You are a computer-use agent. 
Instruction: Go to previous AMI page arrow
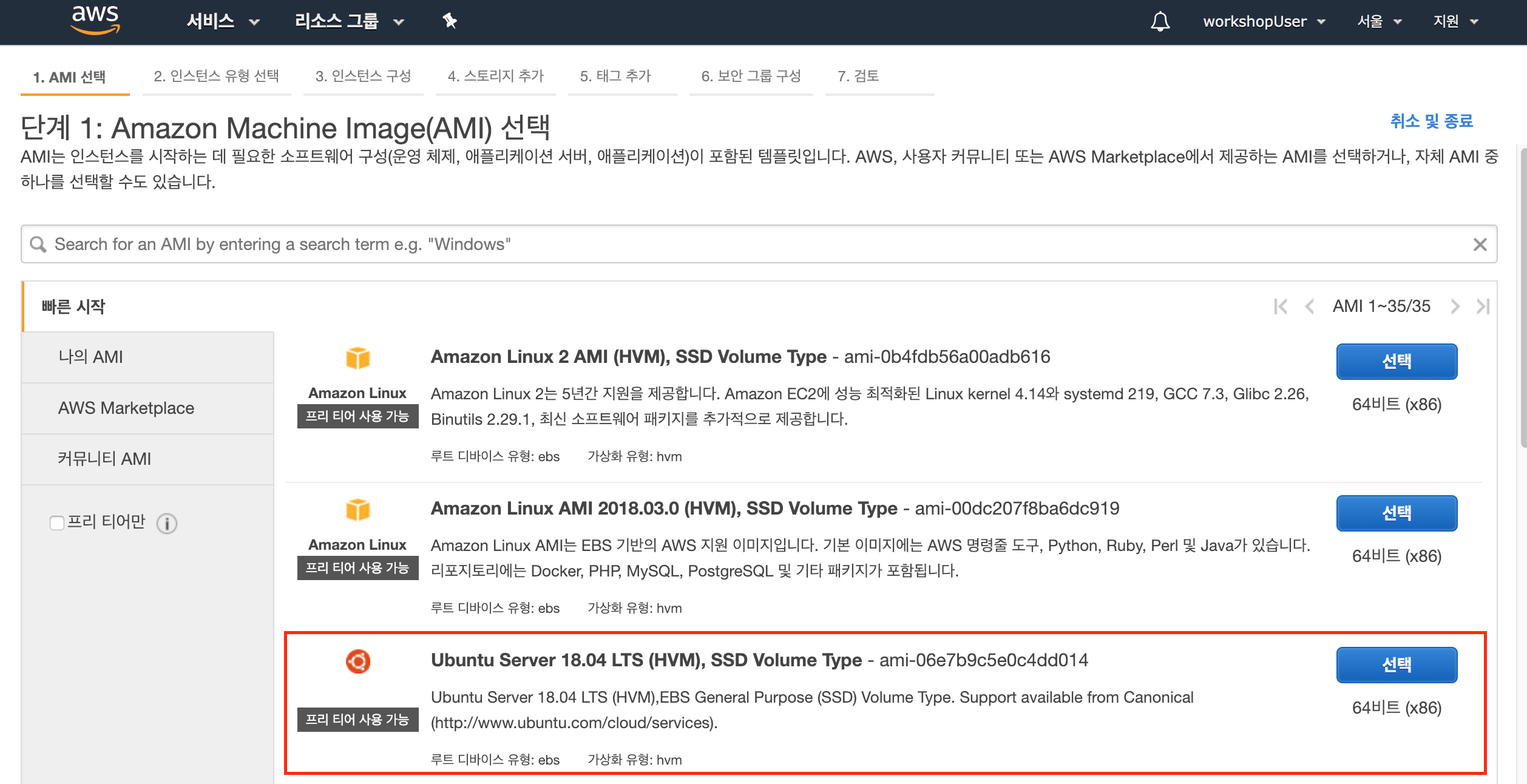(1309, 306)
